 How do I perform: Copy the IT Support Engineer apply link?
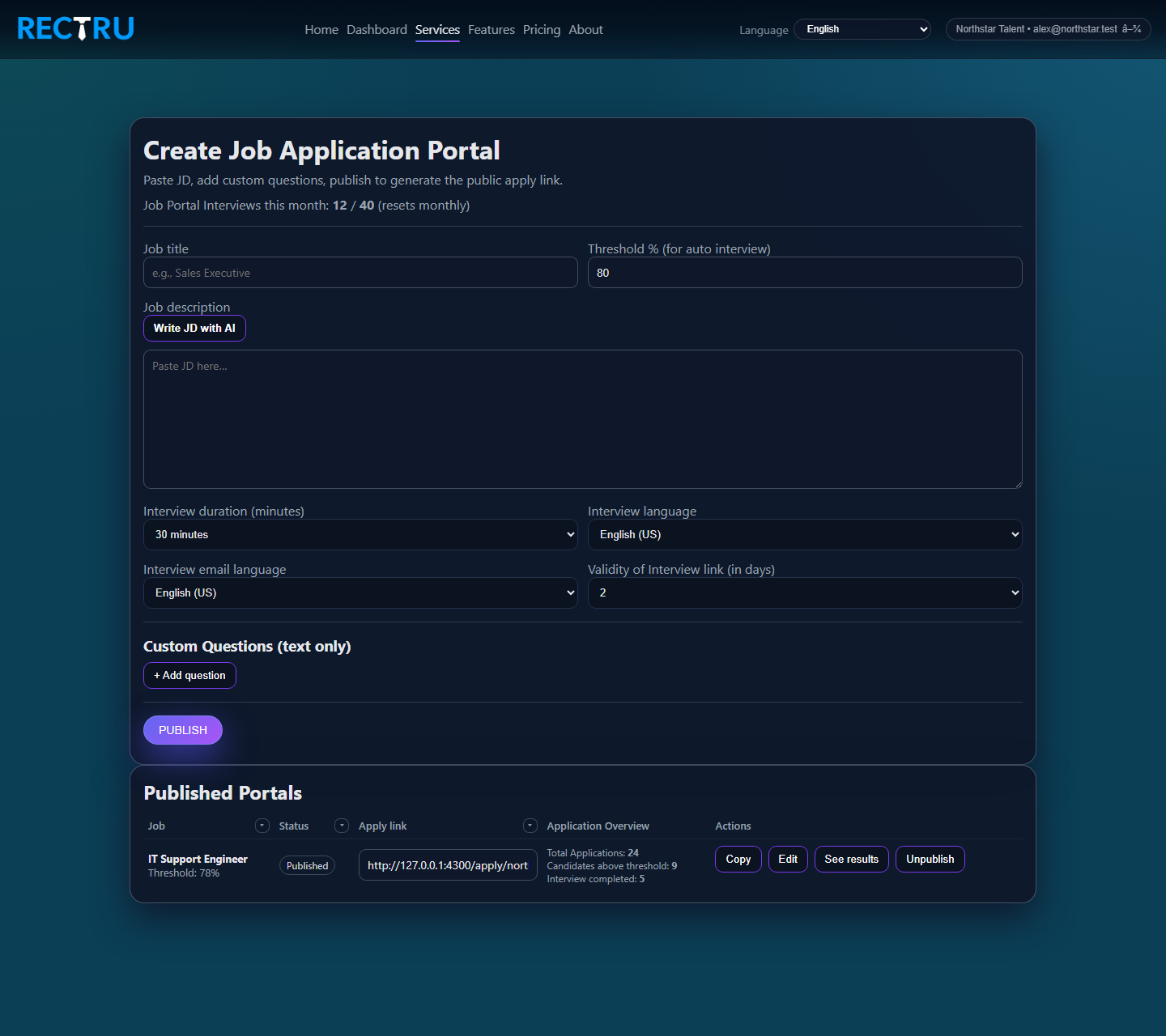pos(738,859)
